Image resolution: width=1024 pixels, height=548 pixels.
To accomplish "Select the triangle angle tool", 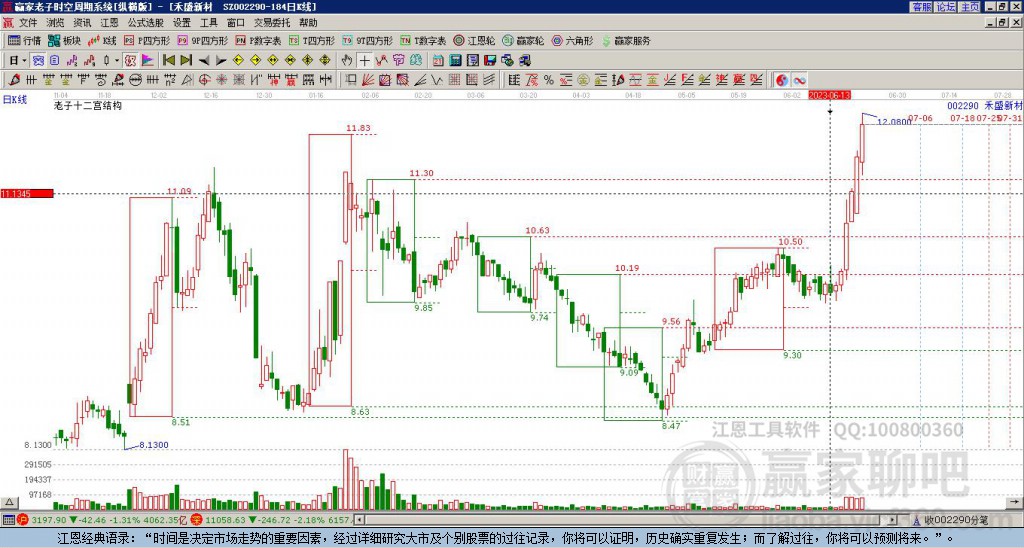I will pyautogui.click(x=187, y=80).
